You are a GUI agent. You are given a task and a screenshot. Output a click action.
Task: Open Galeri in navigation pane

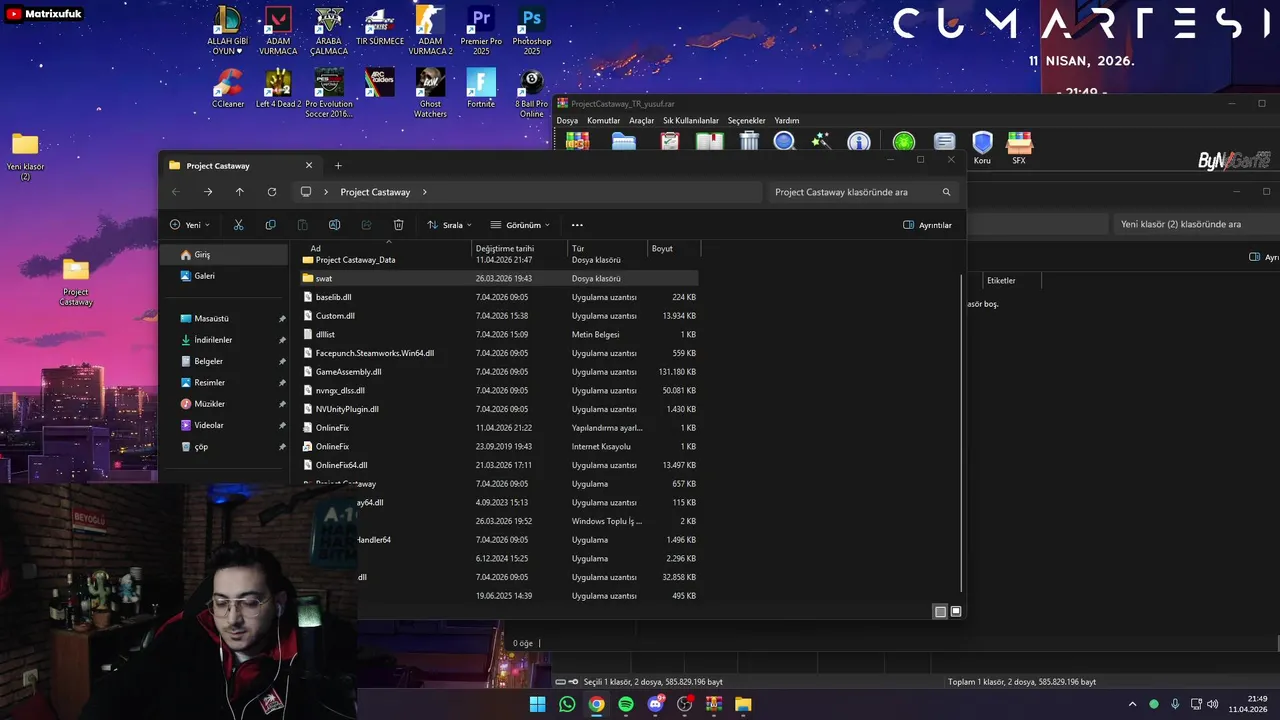pyautogui.click(x=224, y=276)
